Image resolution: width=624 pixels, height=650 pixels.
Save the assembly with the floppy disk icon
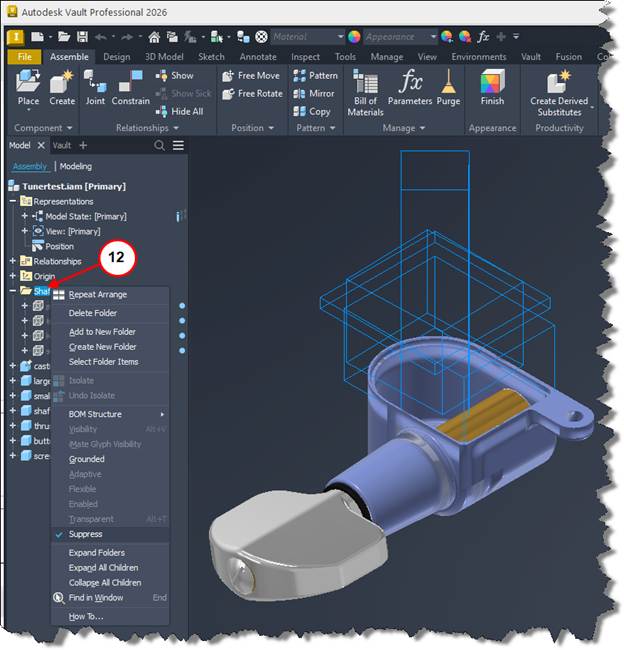[x=83, y=37]
